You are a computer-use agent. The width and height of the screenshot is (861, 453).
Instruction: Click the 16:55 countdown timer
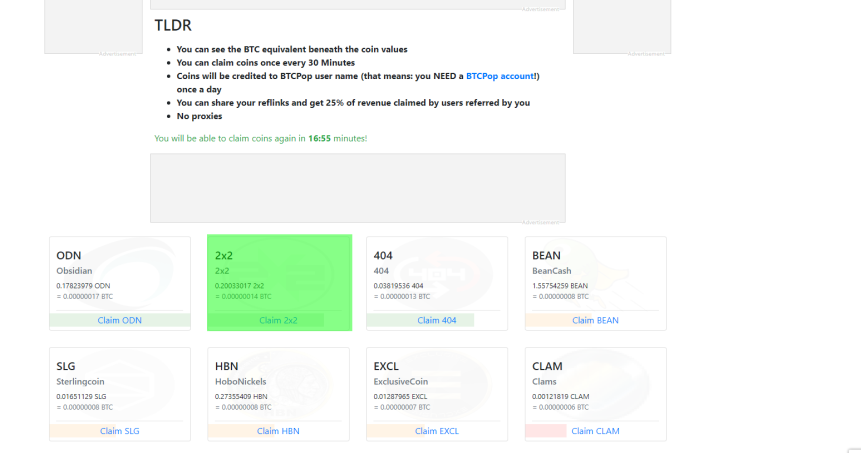coord(320,138)
